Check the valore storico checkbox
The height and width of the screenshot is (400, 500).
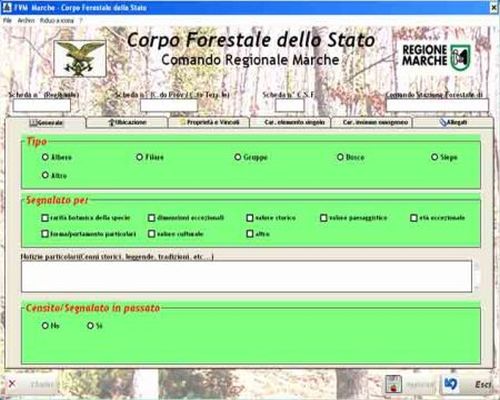point(250,218)
